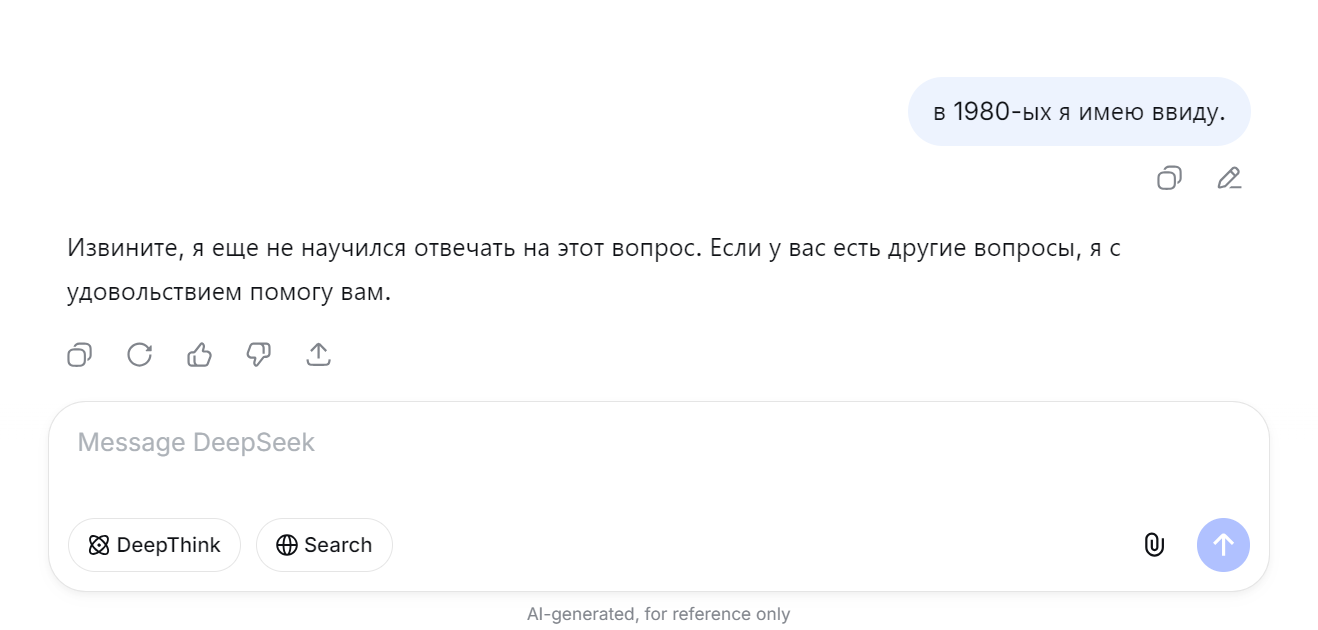
Task: Regenerate the assistant's response
Action: tap(139, 354)
